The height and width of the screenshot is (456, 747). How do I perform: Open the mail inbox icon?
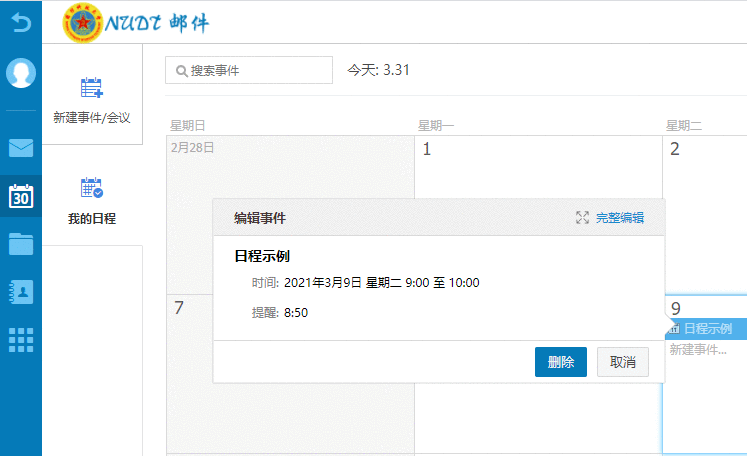[x=21, y=148]
